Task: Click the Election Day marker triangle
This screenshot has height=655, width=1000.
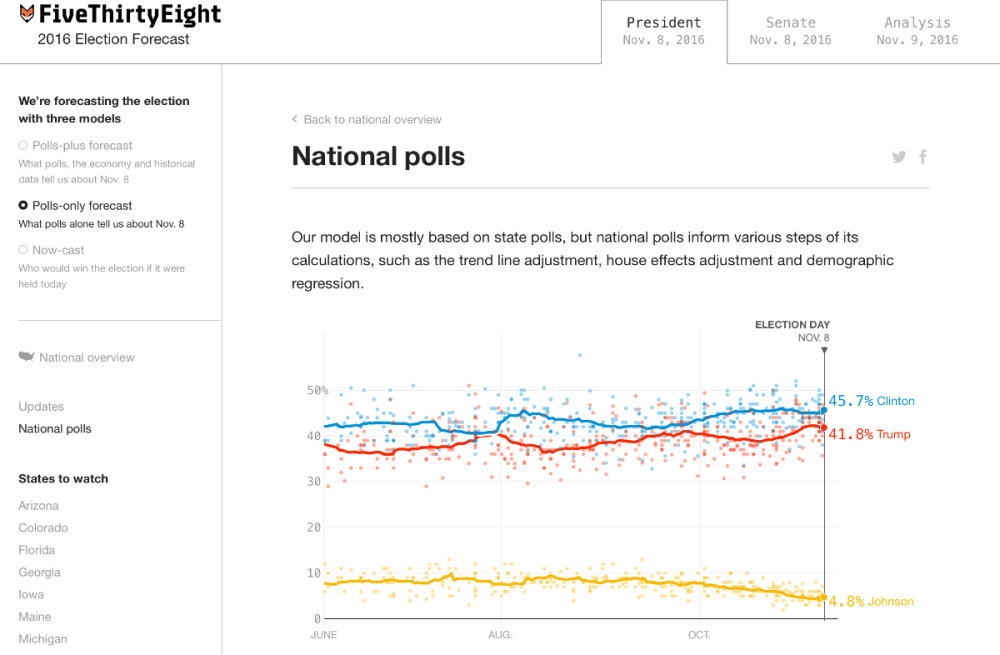Action: [x=824, y=350]
